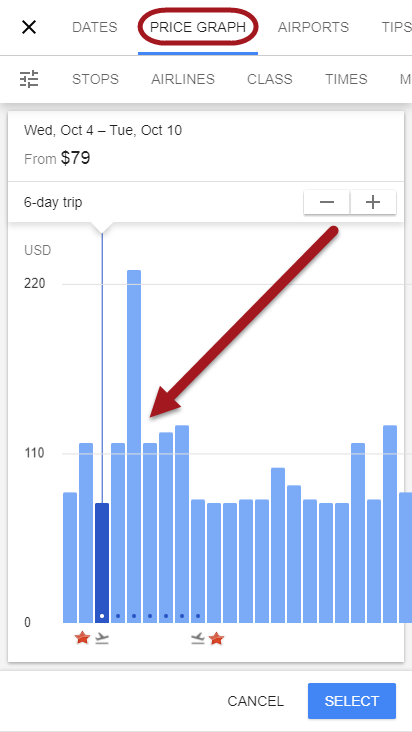Image resolution: width=412 pixels, height=732 pixels.
Task: Switch to the Dates tab
Action: pos(95,27)
